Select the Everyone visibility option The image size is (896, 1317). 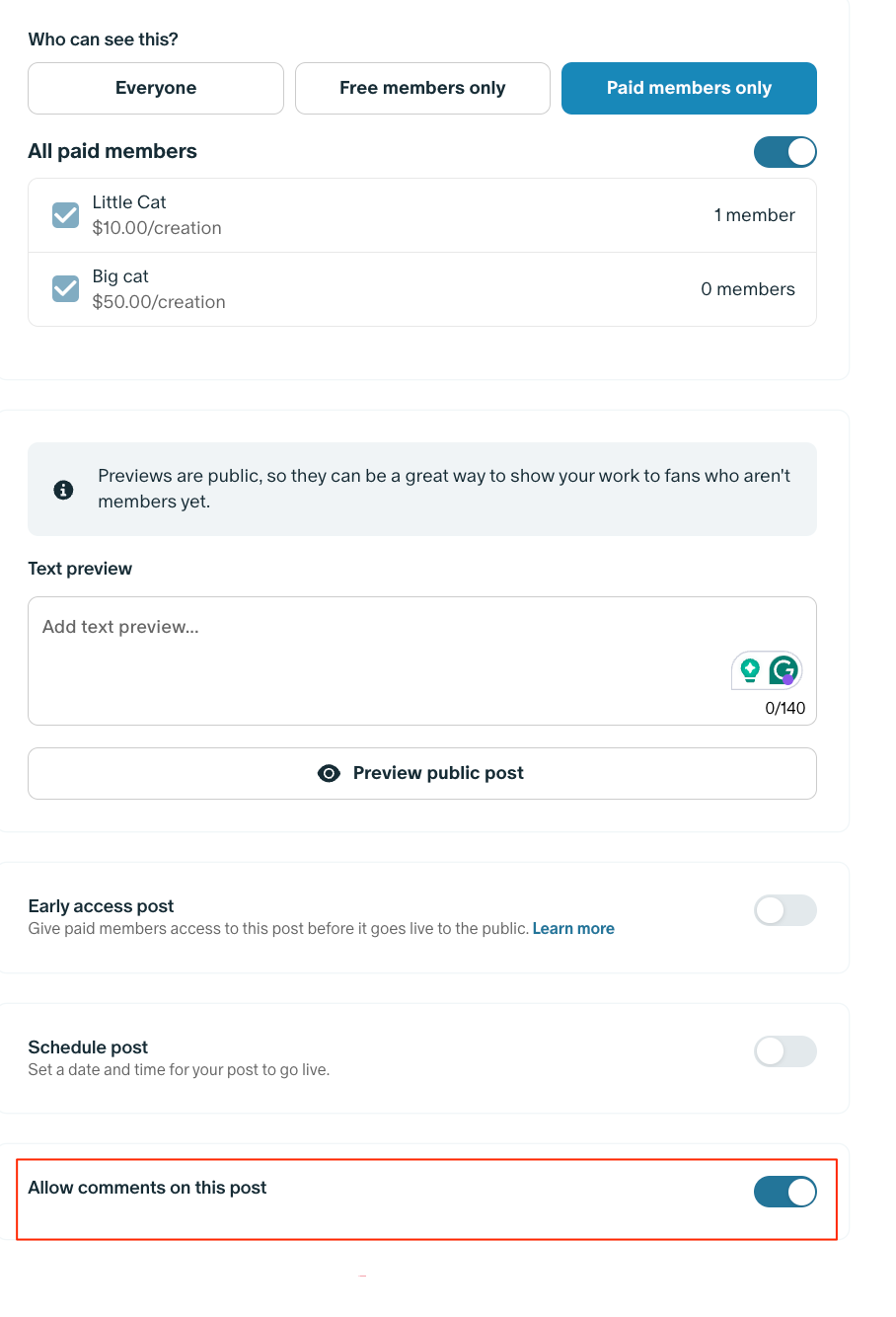tap(155, 88)
